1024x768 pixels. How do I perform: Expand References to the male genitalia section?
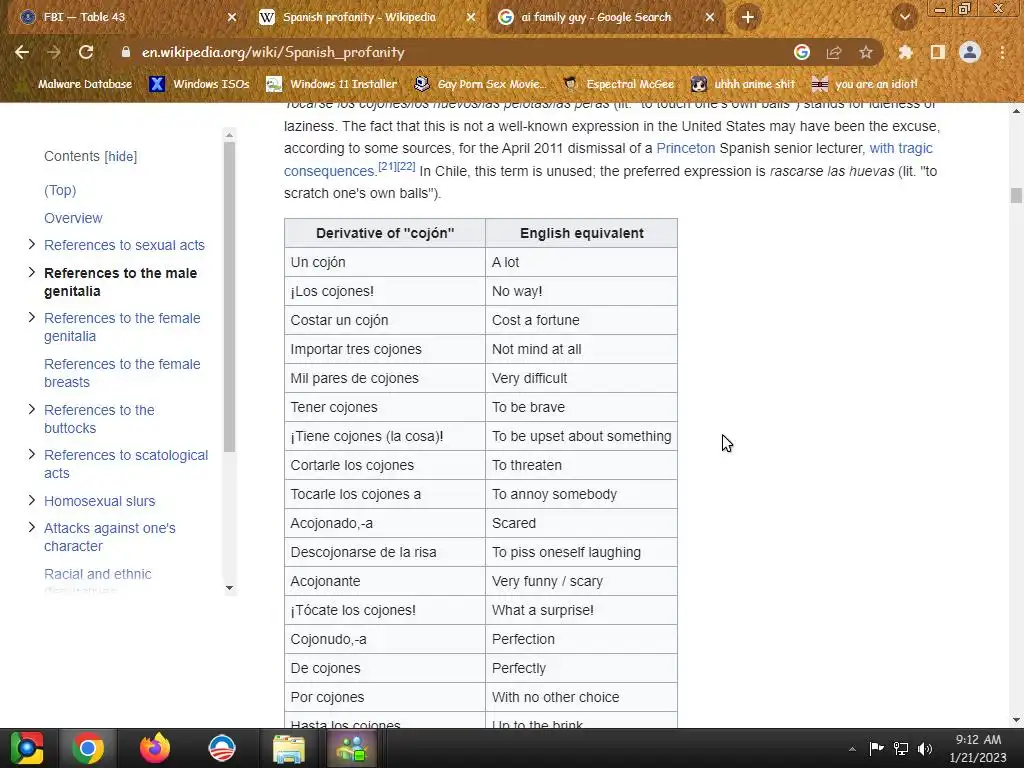coord(31,272)
